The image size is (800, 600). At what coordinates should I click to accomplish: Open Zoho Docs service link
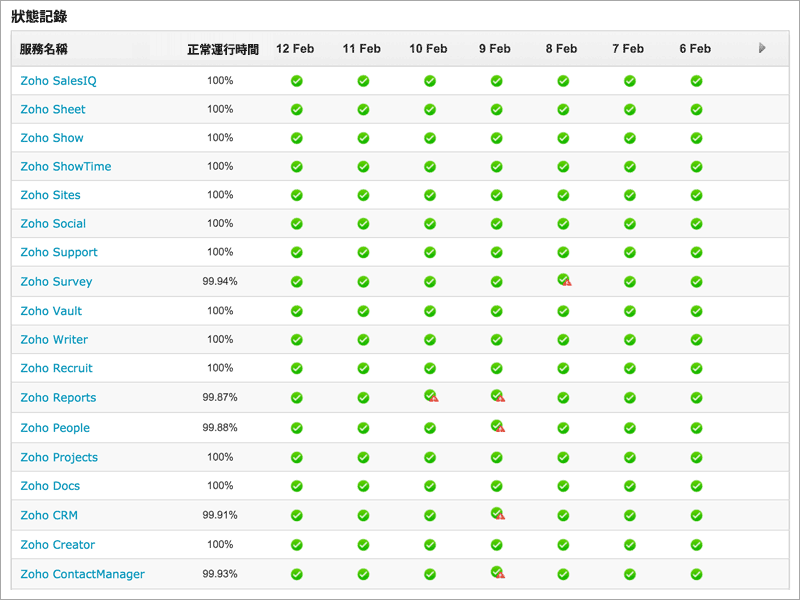[x=50, y=486]
